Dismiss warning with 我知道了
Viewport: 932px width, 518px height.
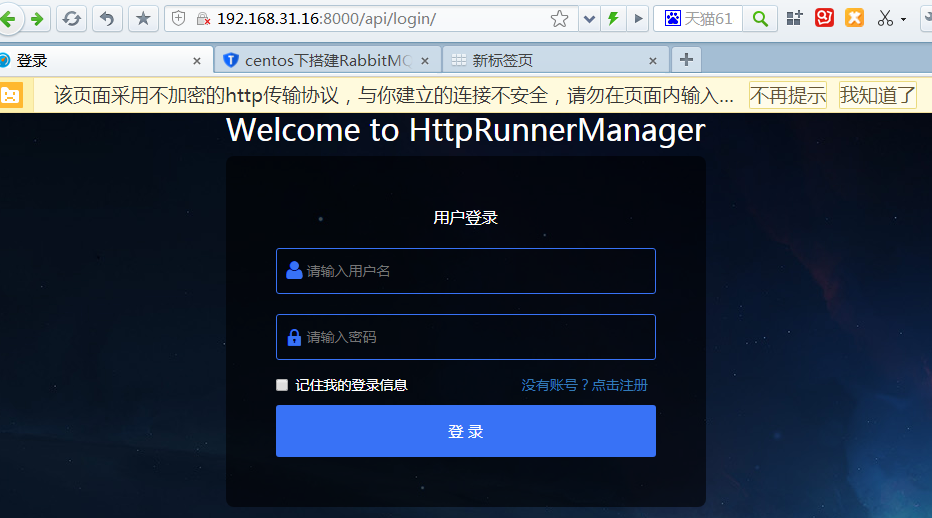877,95
